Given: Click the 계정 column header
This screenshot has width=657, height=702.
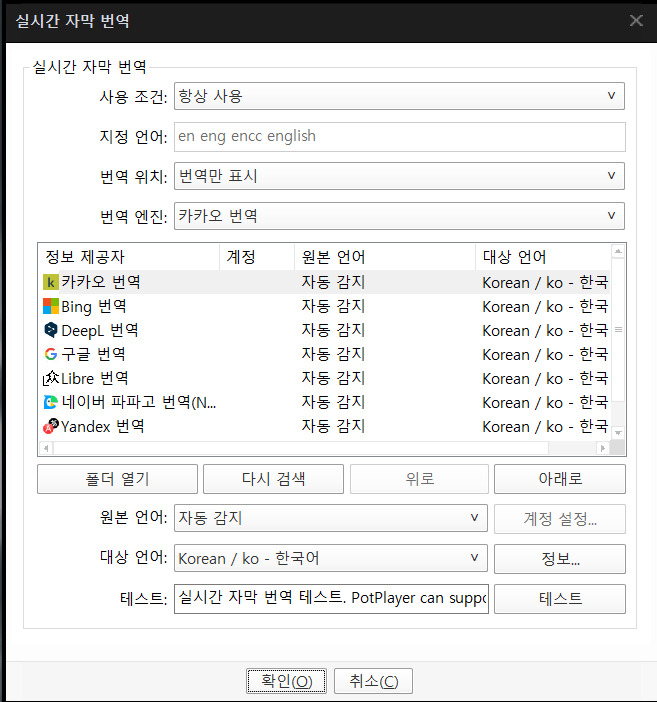Looking at the screenshot, I should [x=257, y=257].
